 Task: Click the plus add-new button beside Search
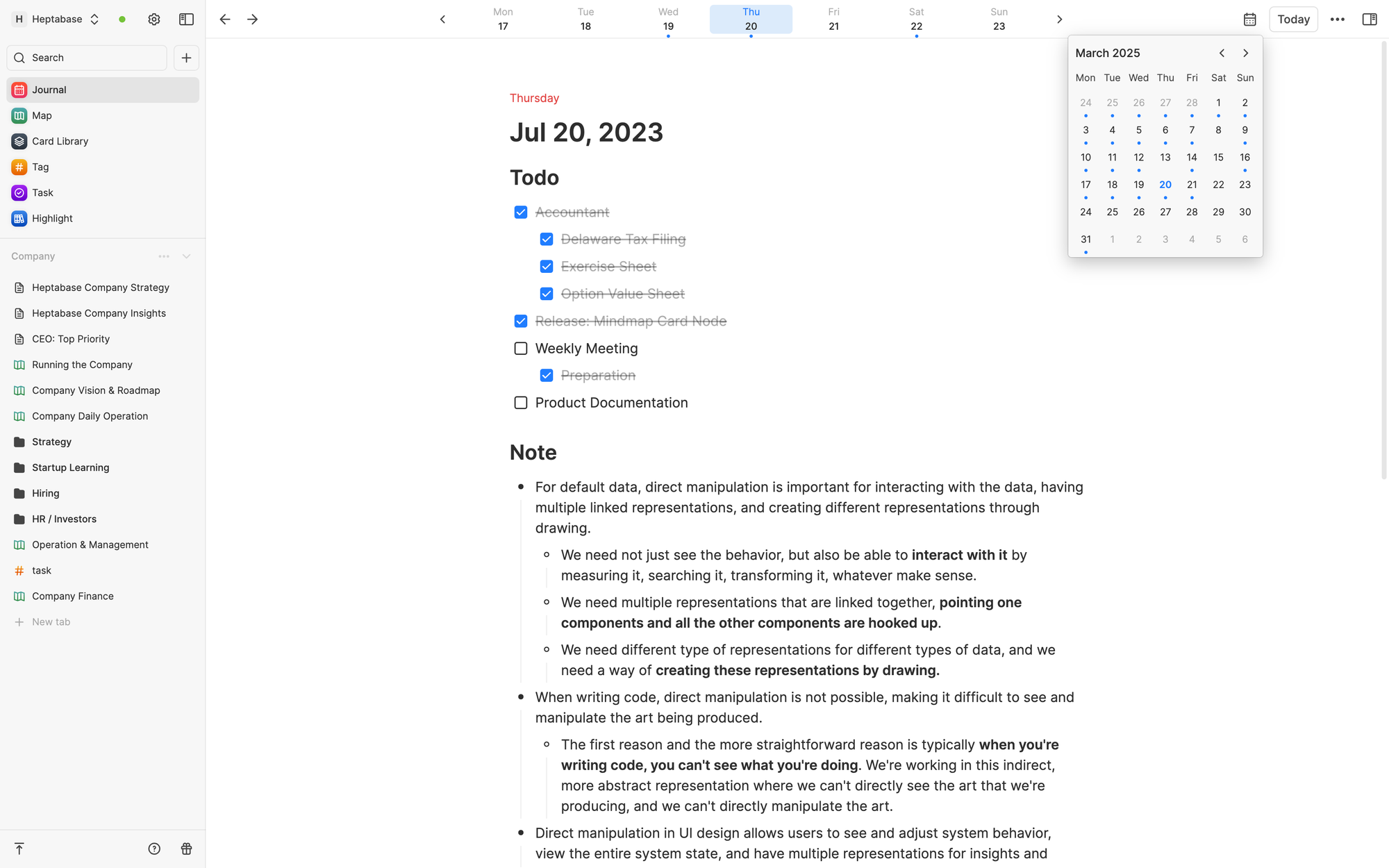click(186, 58)
